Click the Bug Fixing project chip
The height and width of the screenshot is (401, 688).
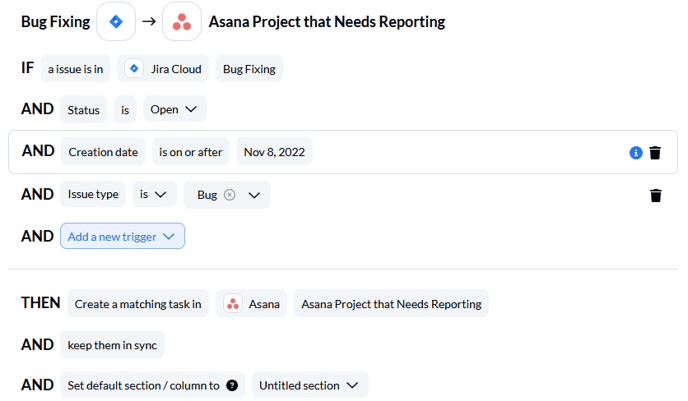[x=249, y=69]
